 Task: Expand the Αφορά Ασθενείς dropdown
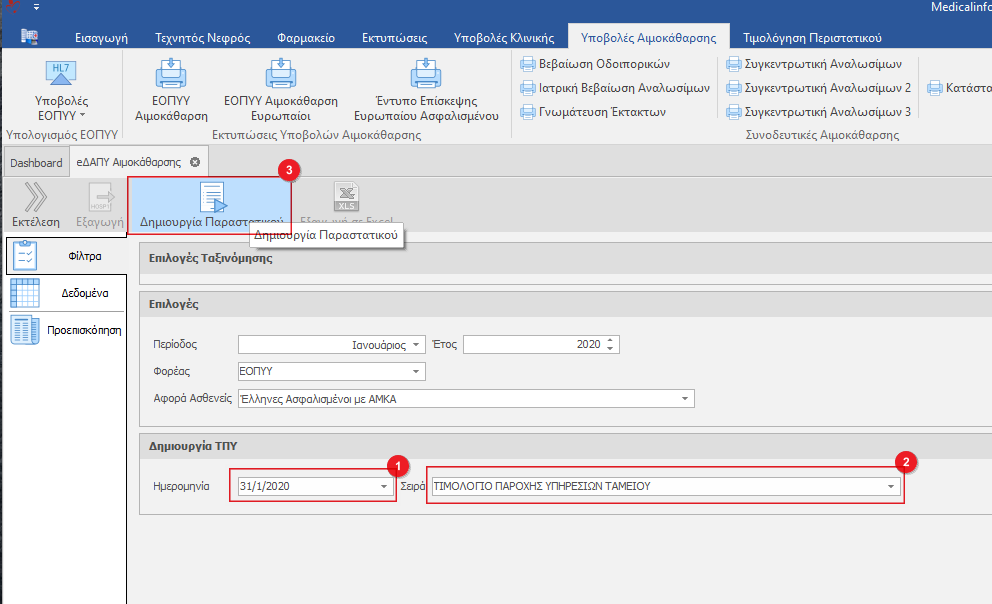(x=685, y=399)
